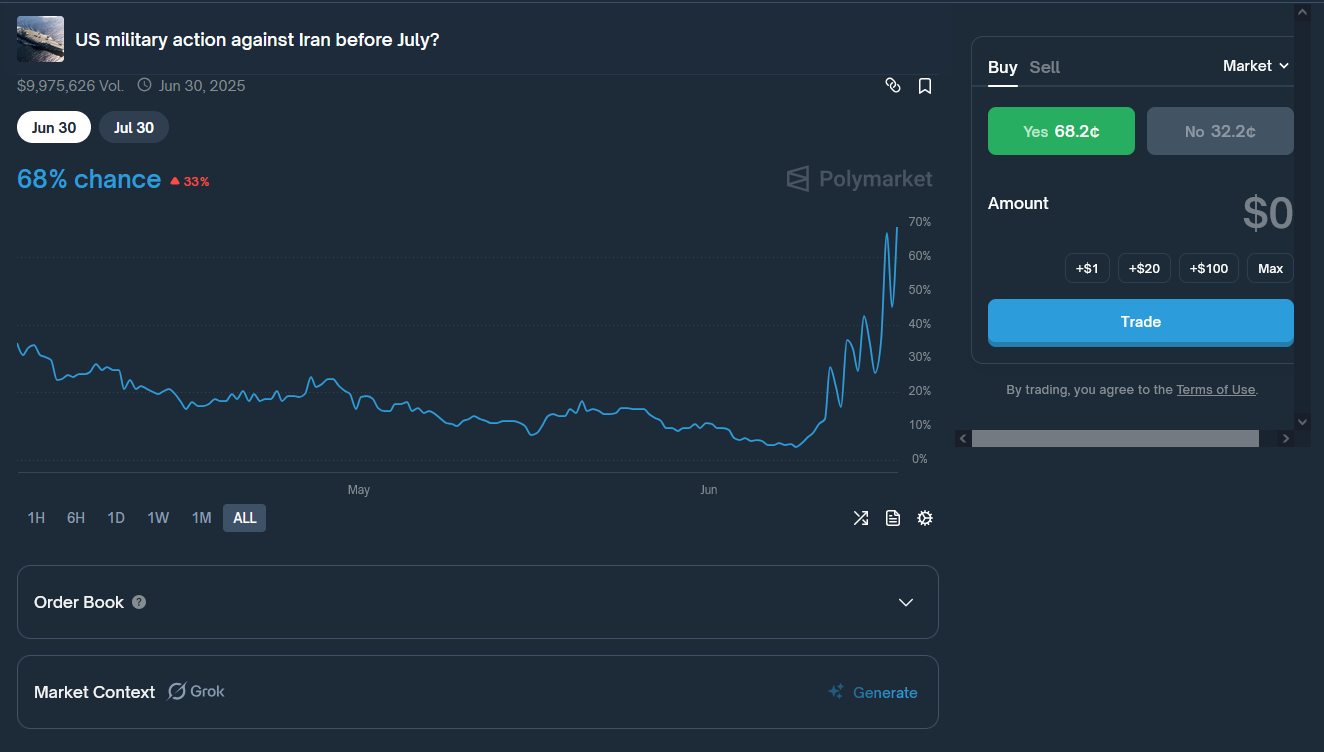Add +$100 to amount
This screenshot has width=1324, height=752.
tap(1209, 268)
